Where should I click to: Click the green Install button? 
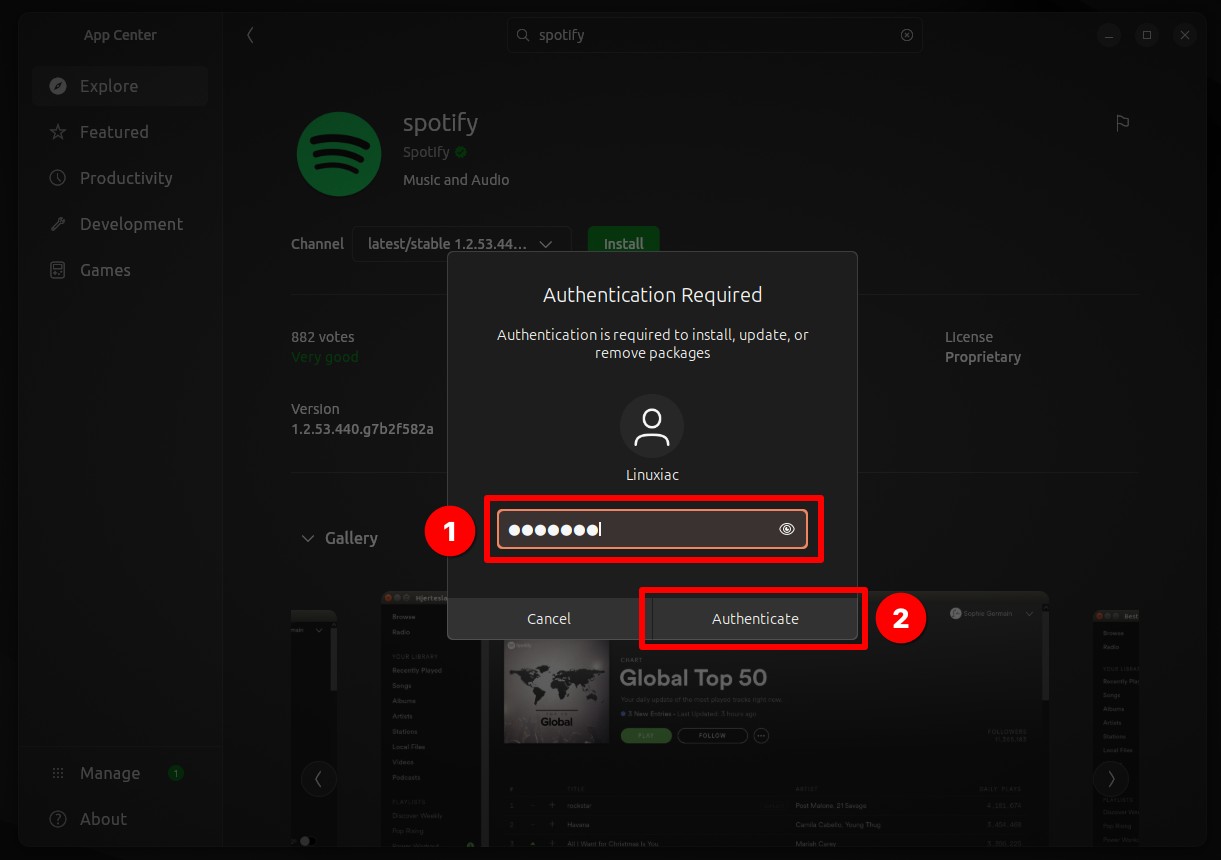[x=623, y=244]
